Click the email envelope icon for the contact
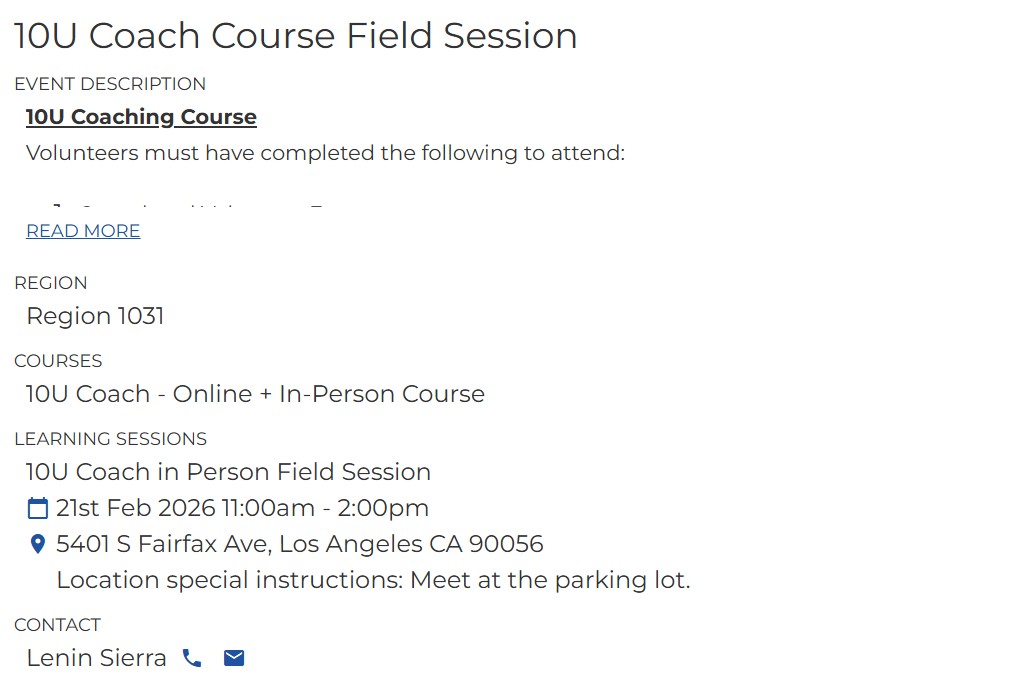The image size is (1024, 696). coord(234,658)
